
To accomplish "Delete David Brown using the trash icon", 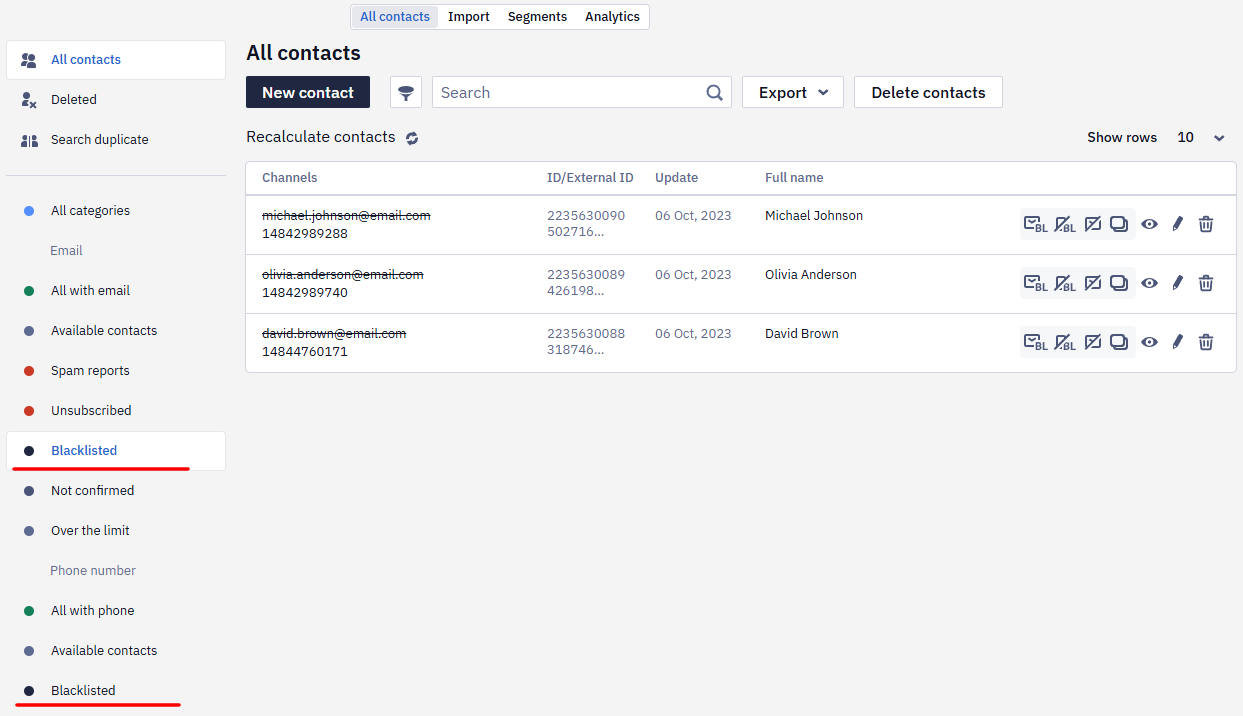I will click(1206, 342).
